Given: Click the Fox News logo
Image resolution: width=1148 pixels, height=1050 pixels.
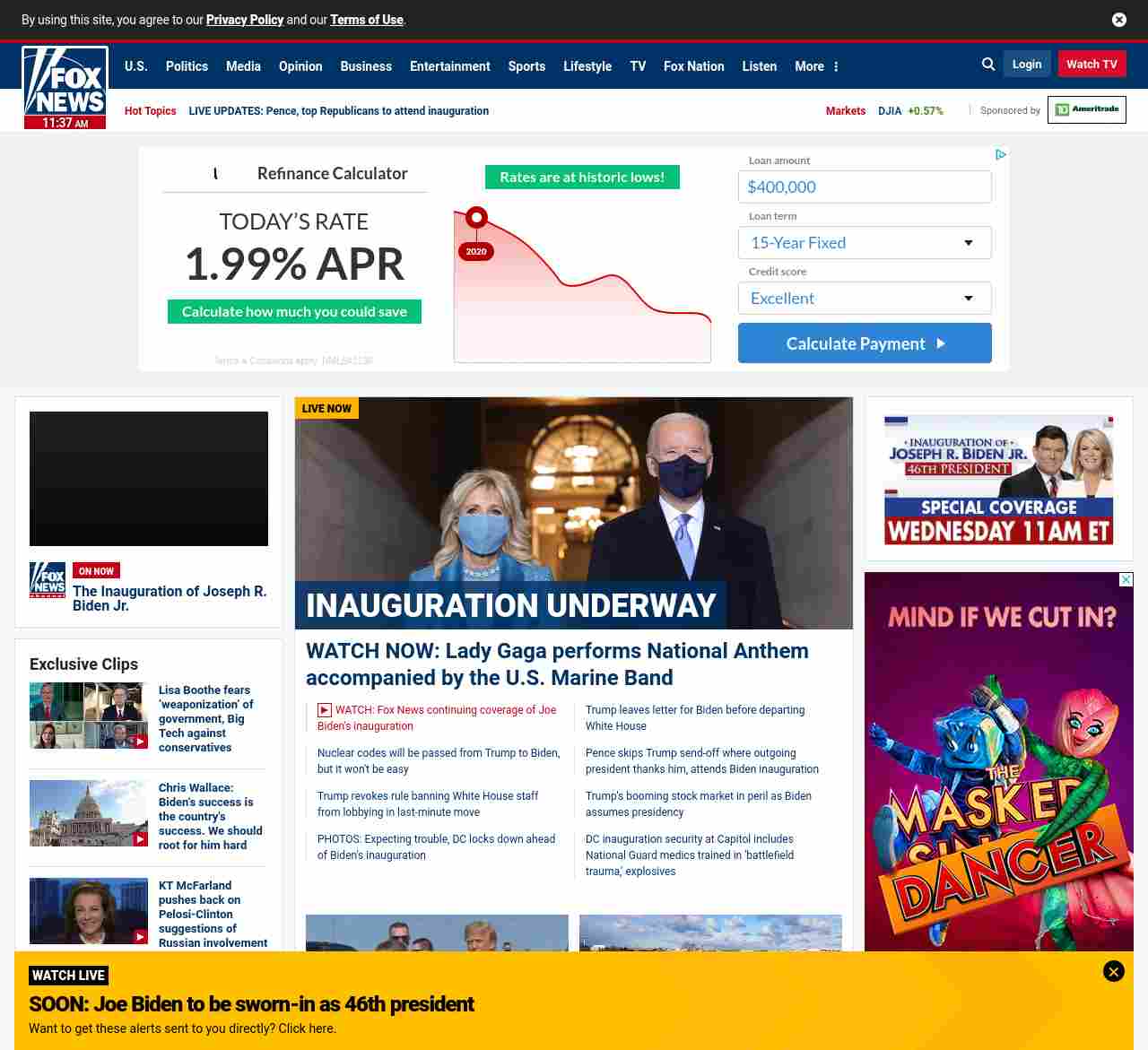Looking at the screenshot, I should (65, 87).
